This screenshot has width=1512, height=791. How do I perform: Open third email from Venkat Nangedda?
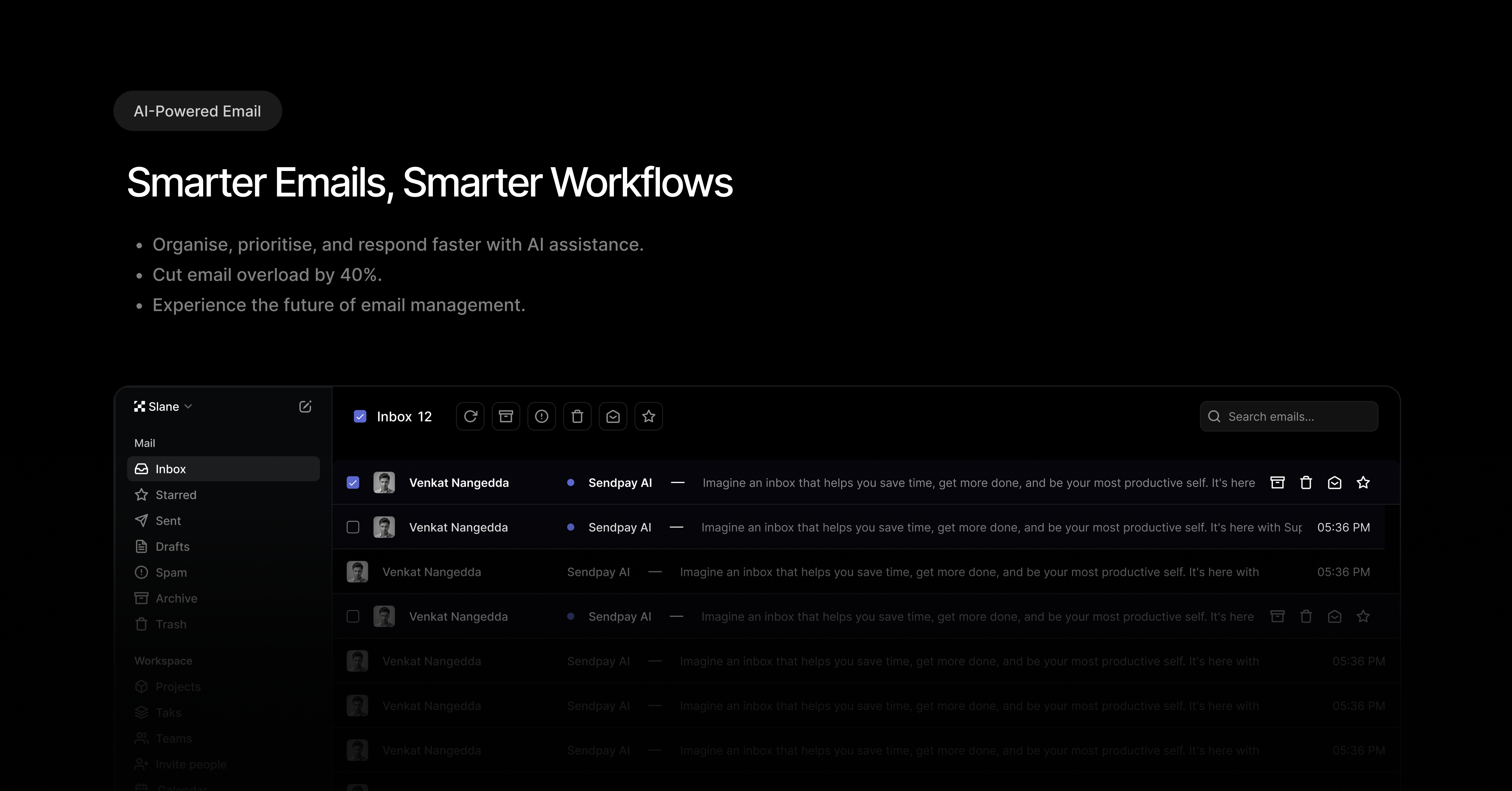pyautogui.click(x=822, y=572)
